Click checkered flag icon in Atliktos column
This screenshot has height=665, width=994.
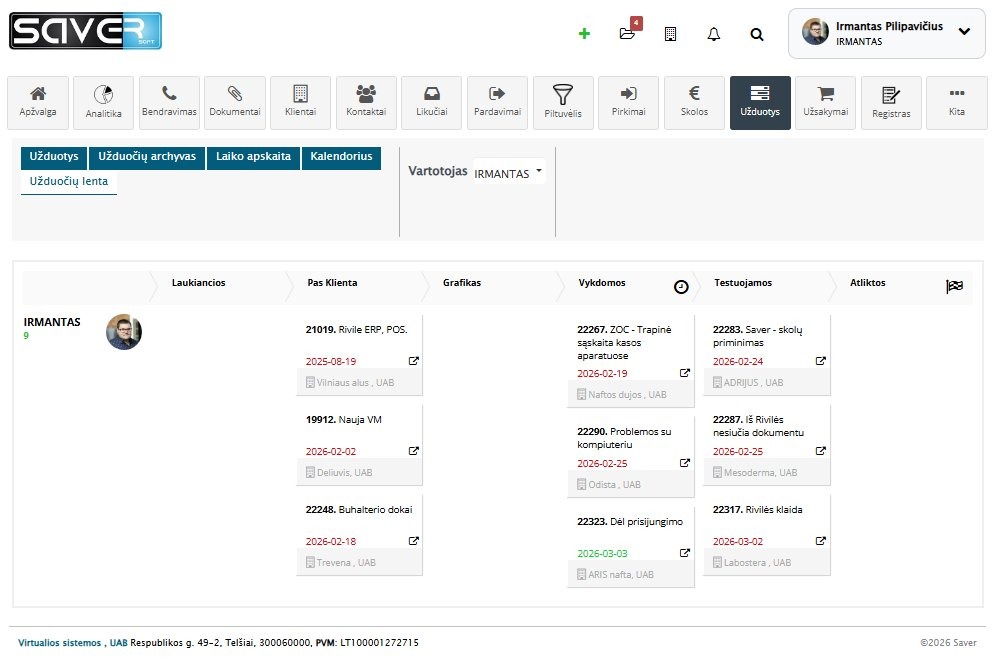954,287
